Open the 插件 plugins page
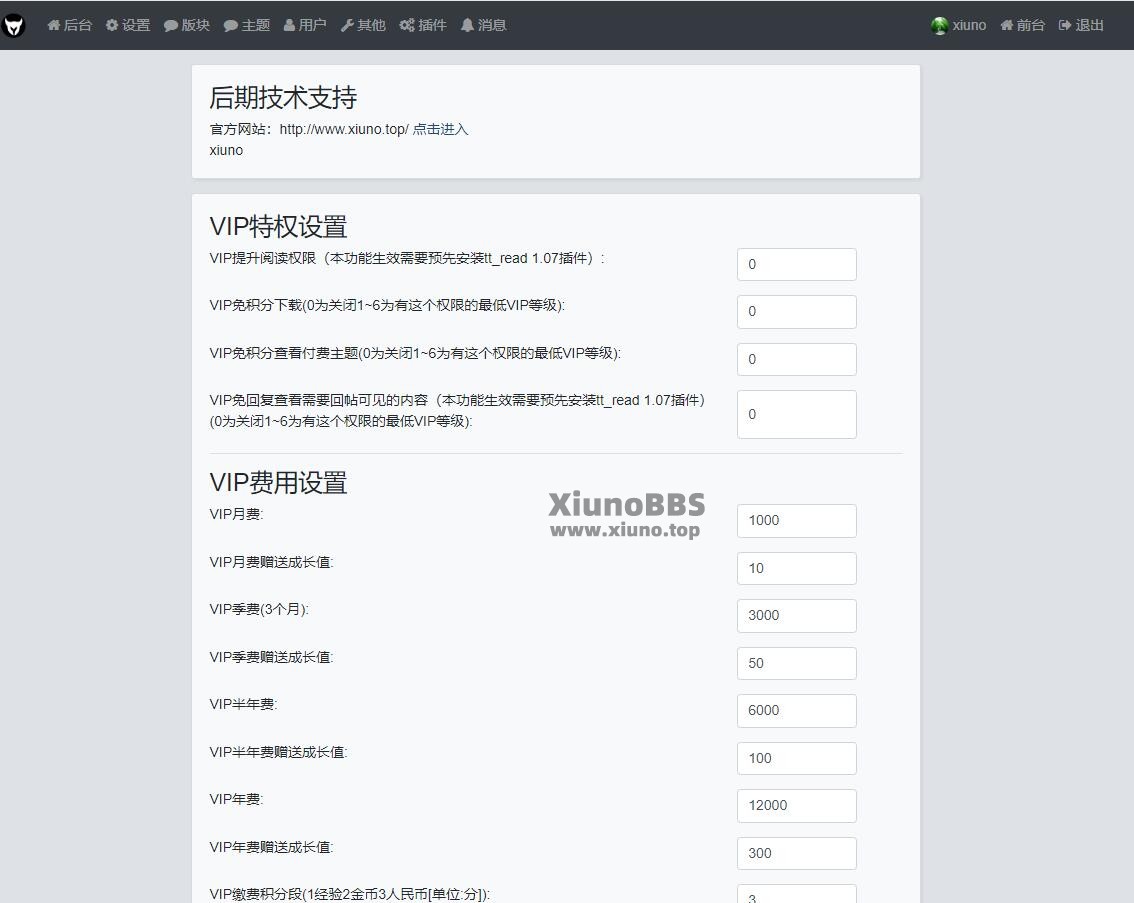 click(423, 25)
